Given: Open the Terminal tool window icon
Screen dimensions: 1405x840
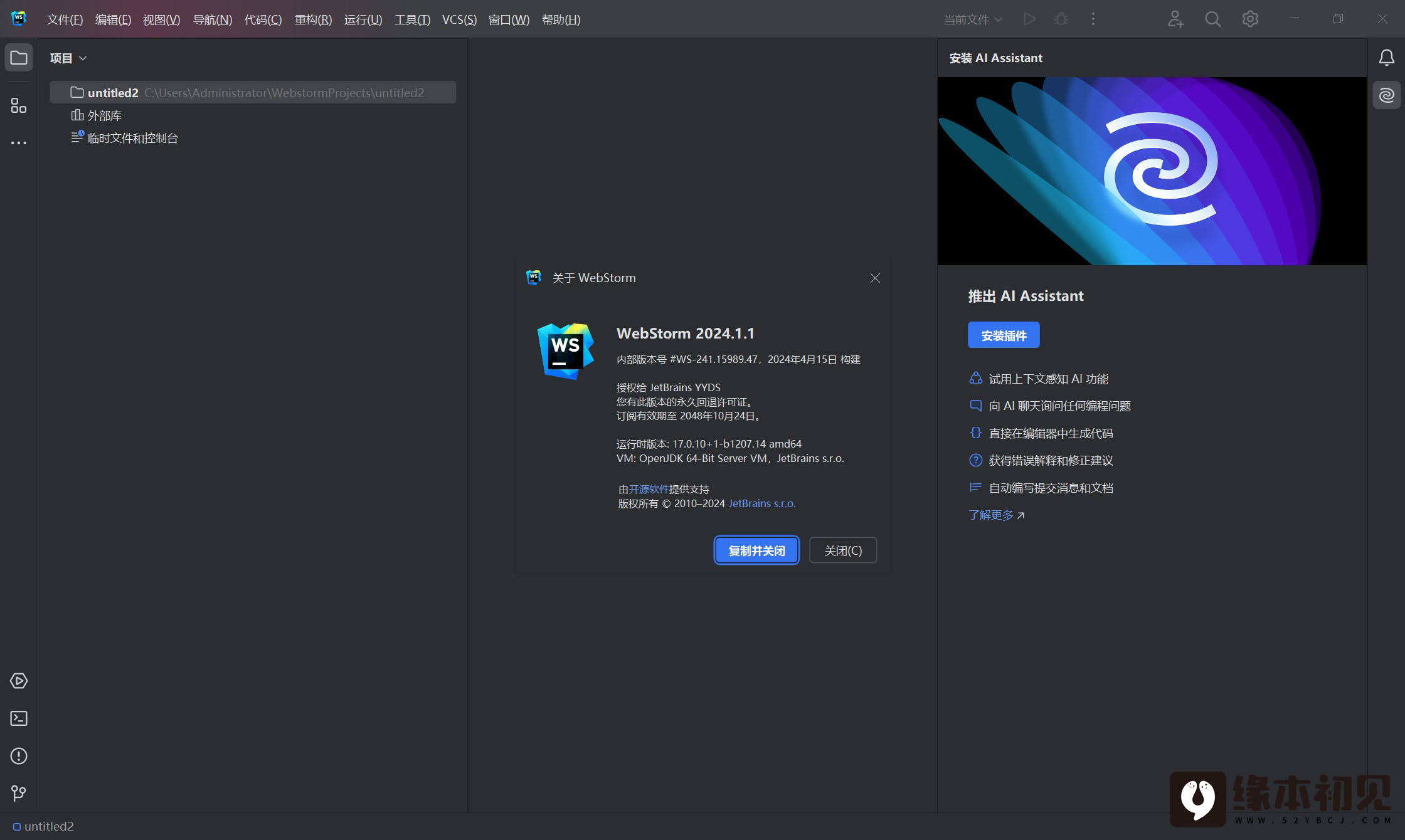Looking at the screenshot, I should tap(19, 718).
